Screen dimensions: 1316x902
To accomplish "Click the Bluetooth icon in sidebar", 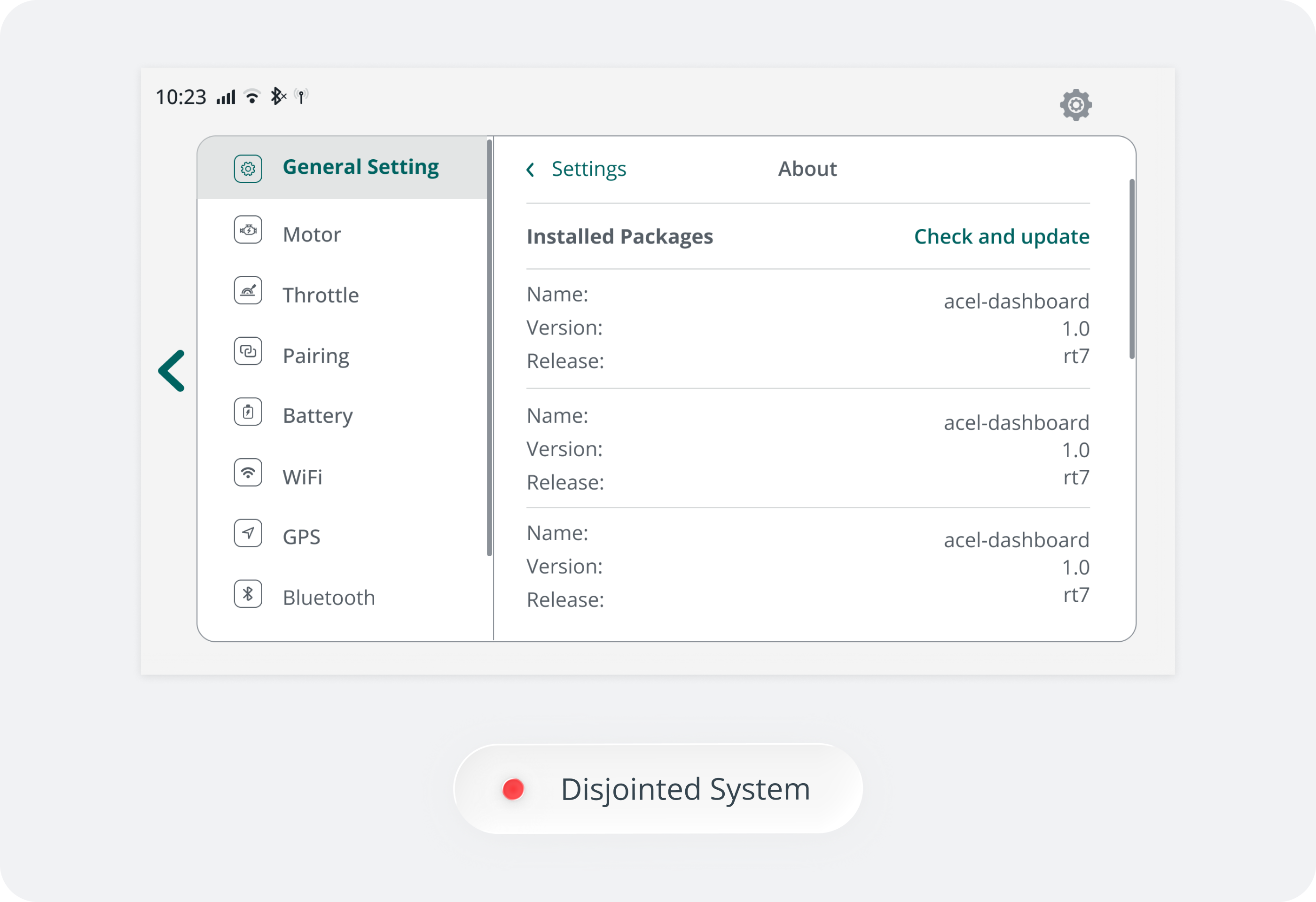I will point(248,594).
